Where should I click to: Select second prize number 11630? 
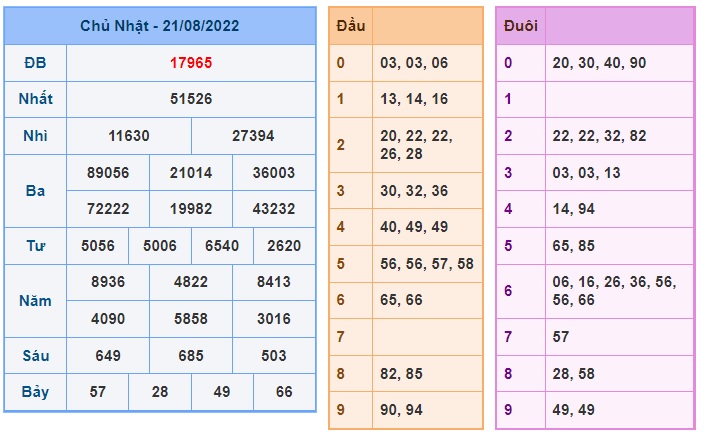(x=129, y=136)
